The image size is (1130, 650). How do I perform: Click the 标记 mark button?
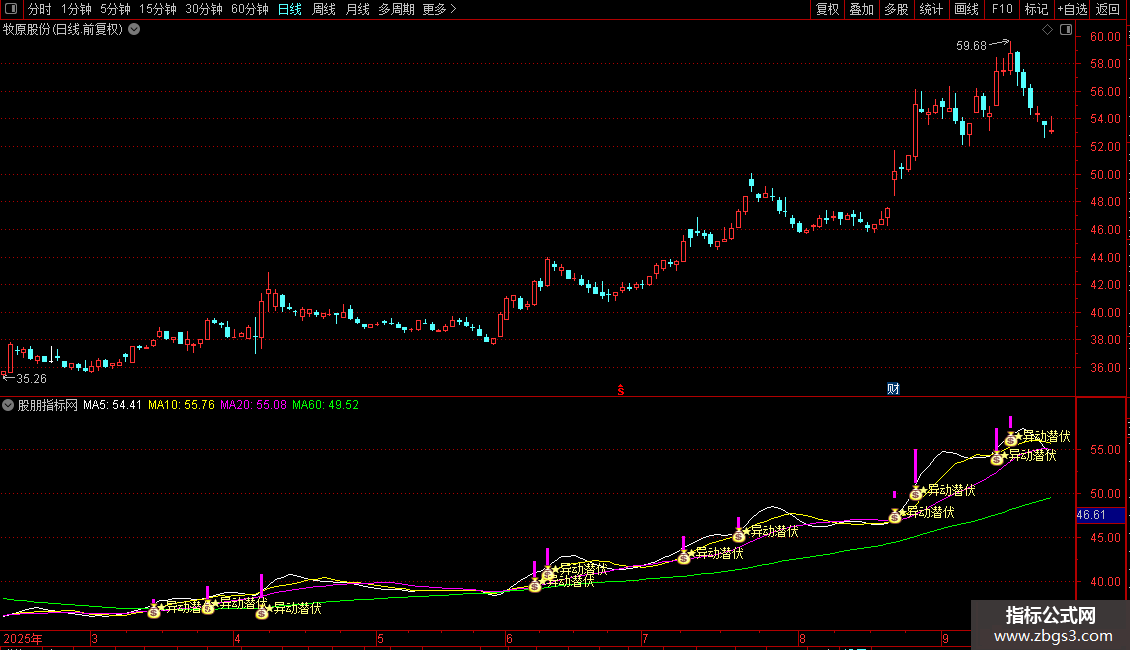(x=1036, y=9)
